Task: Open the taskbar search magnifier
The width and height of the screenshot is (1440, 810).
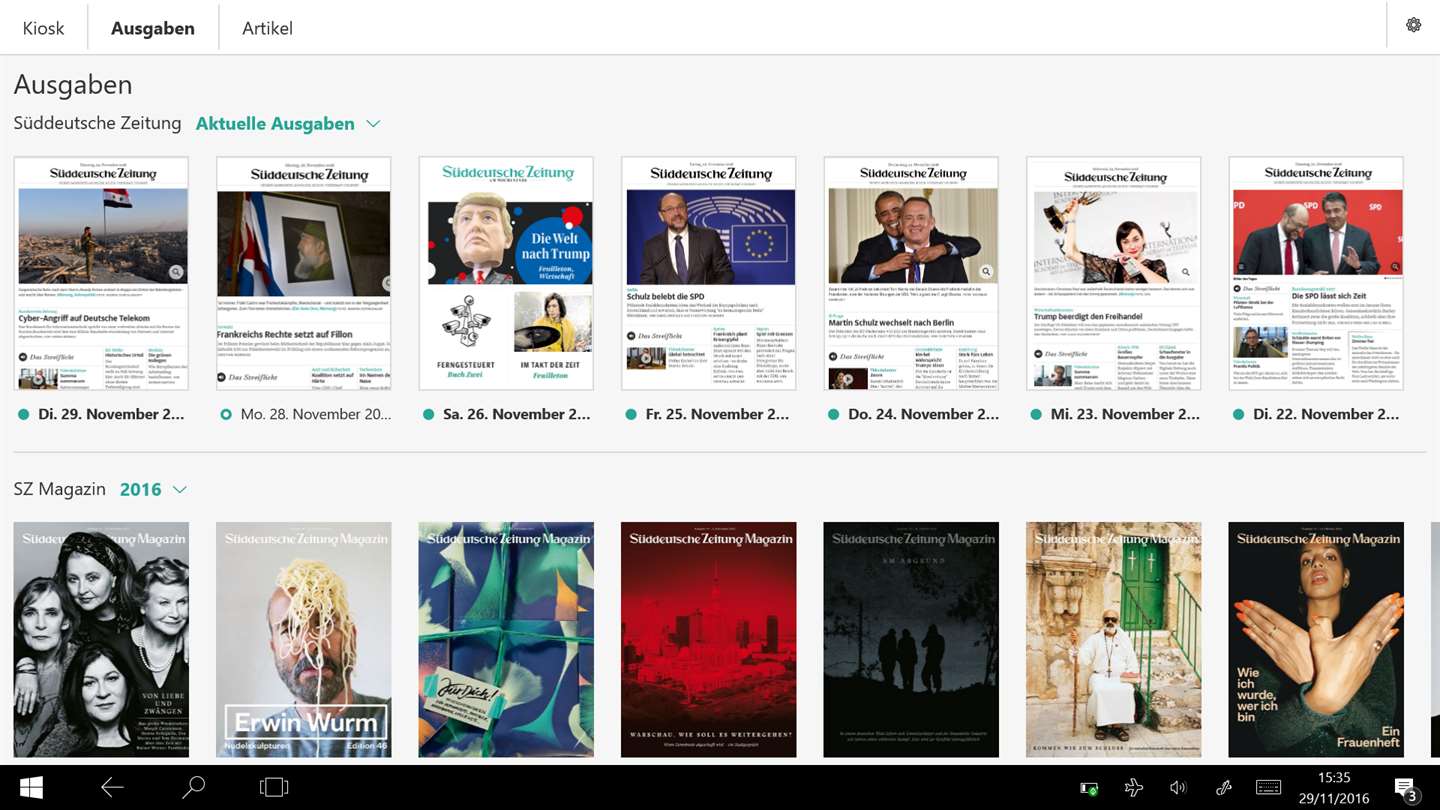Action: pos(193,787)
